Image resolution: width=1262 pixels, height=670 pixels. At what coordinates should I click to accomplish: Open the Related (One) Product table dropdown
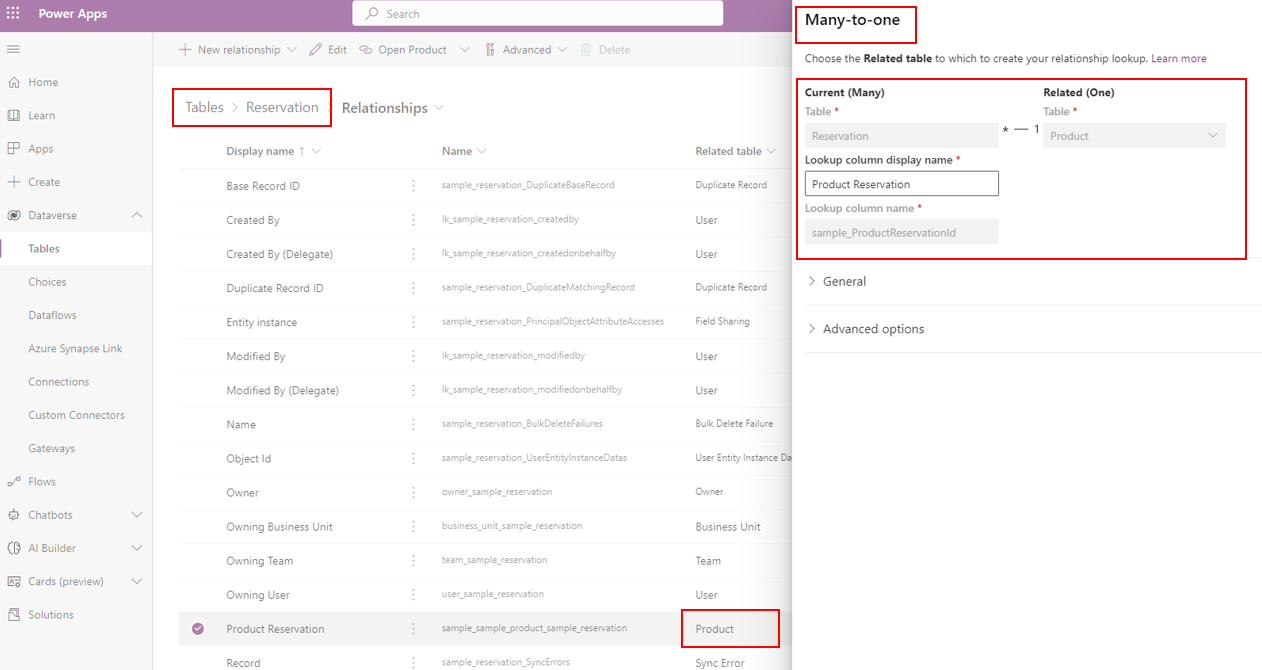pos(1211,135)
